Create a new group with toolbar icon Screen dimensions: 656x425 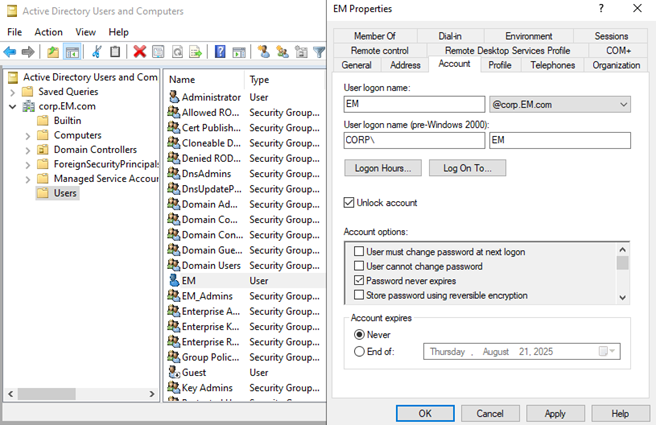click(282, 52)
